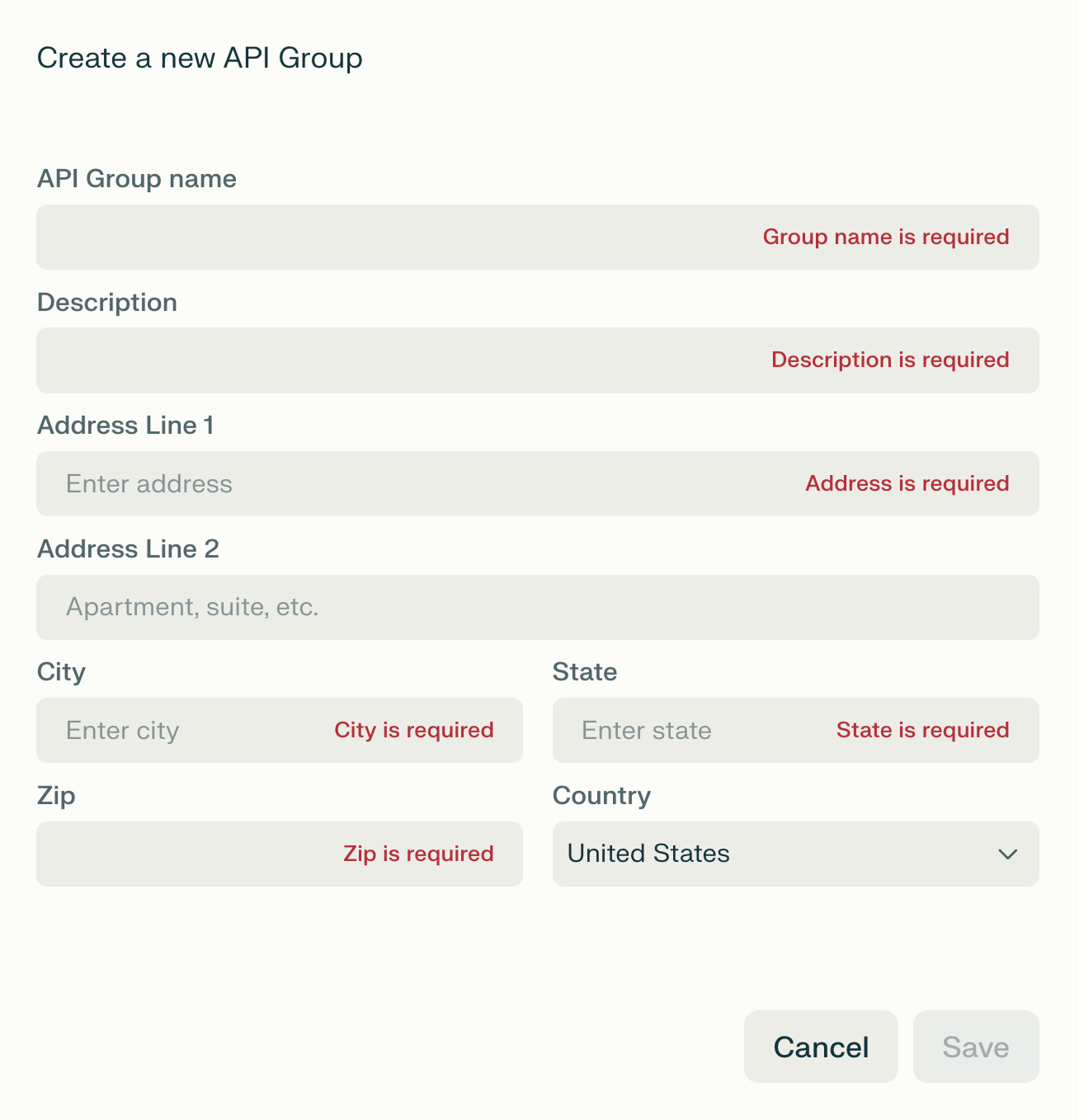The image size is (1079, 1120).
Task: Click the Address Line 1 label
Action: pos(125,426)
